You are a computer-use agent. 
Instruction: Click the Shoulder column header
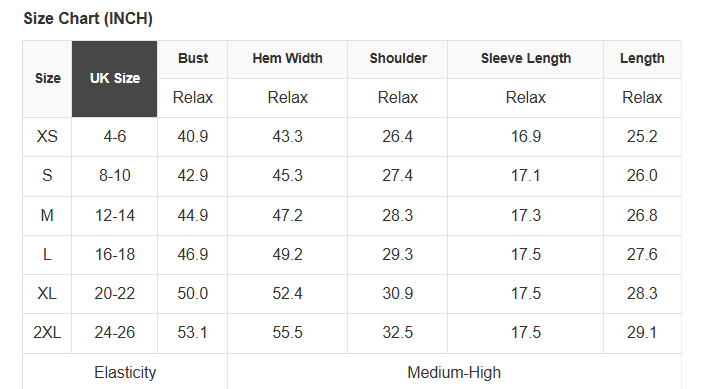(398, 59)
